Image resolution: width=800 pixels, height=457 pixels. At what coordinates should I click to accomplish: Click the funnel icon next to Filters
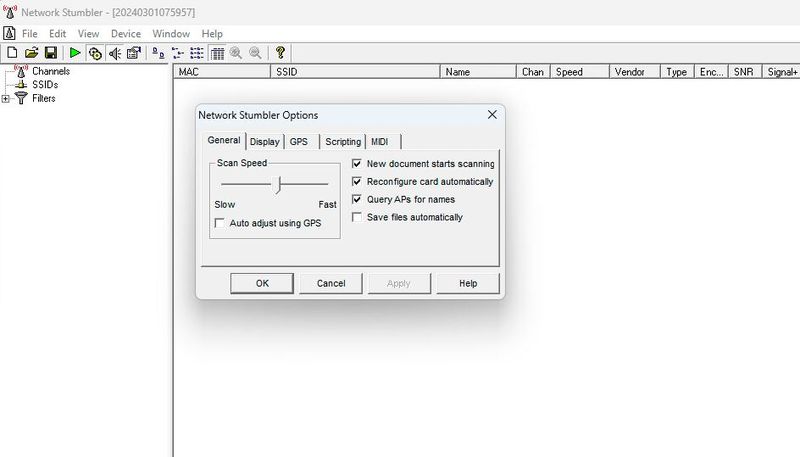(21, 98)
